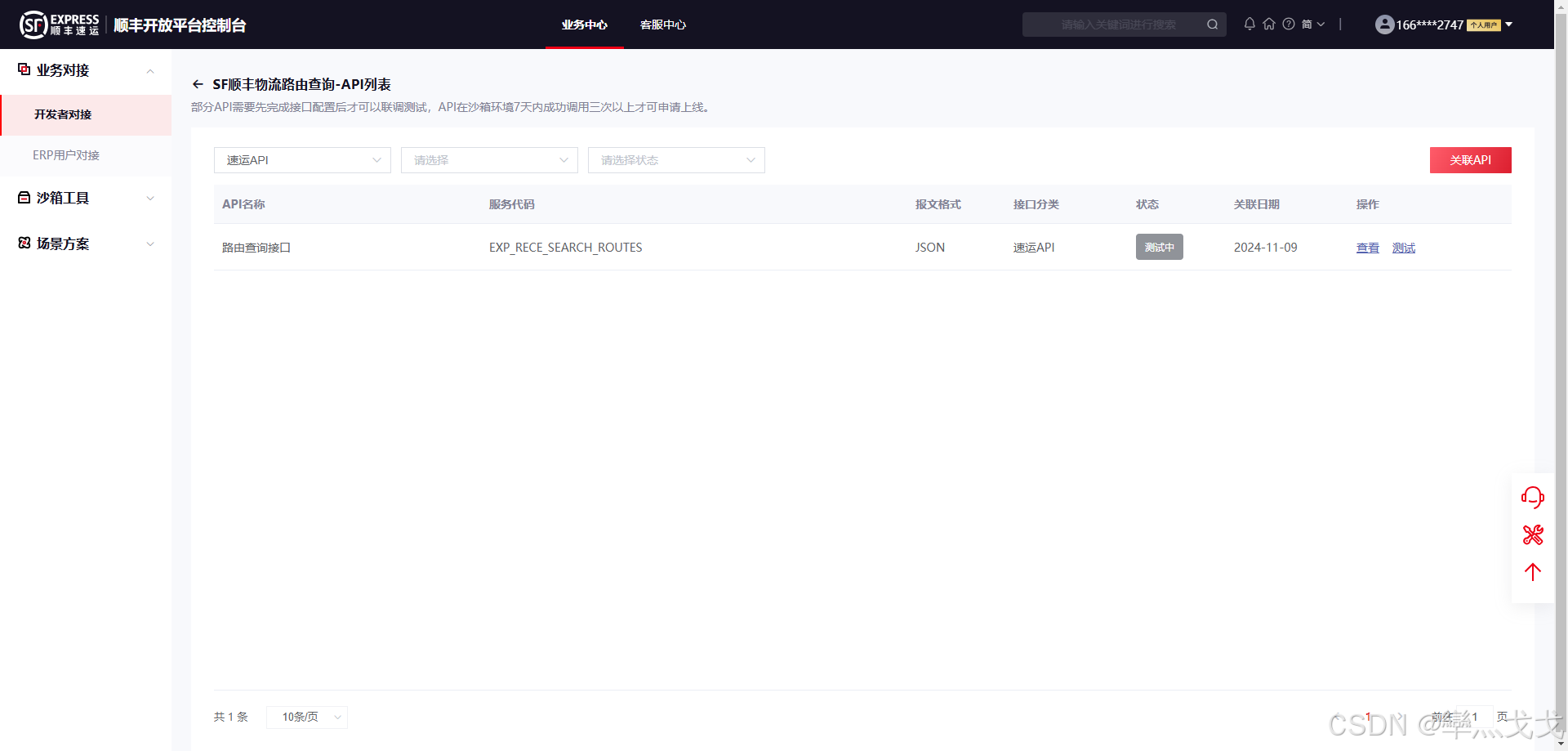Click the 个人用户 badge
The height and width of the screenshot is (751, 1568).
[1484, 25]
